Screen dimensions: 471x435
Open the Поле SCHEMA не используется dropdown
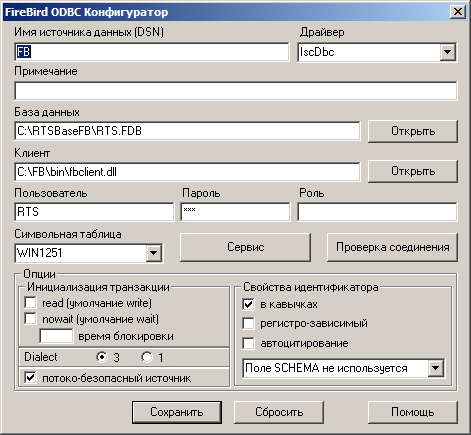pyautogui.click(x=436, y=368)
